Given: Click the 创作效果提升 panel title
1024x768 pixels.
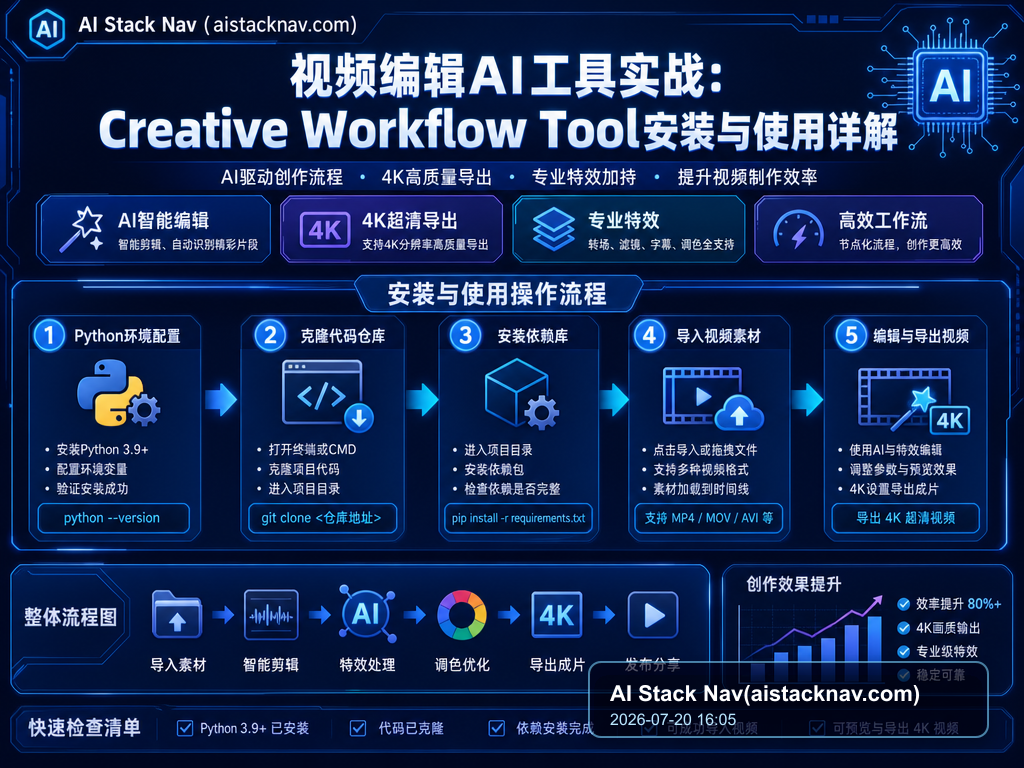Looking at the screenshot, I should coord(793,584).
